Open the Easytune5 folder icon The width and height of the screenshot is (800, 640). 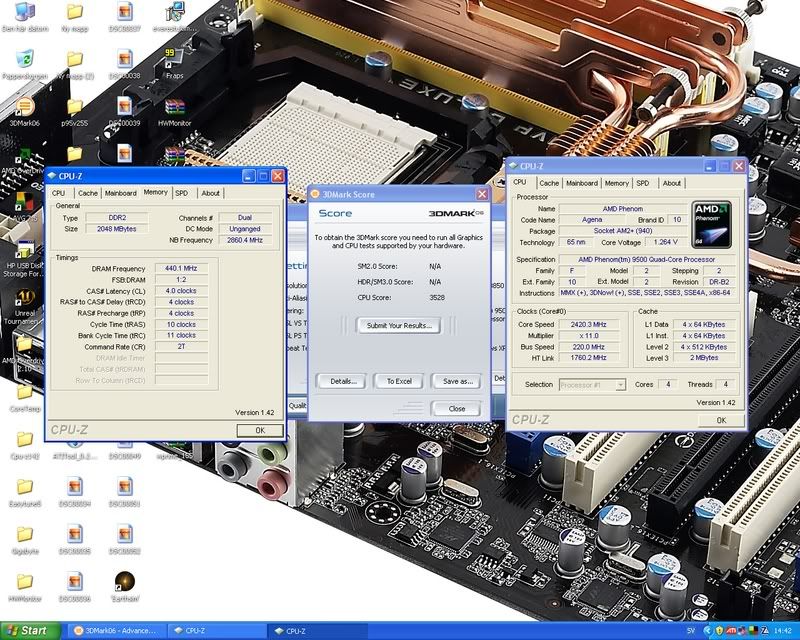tap(23, 486)
